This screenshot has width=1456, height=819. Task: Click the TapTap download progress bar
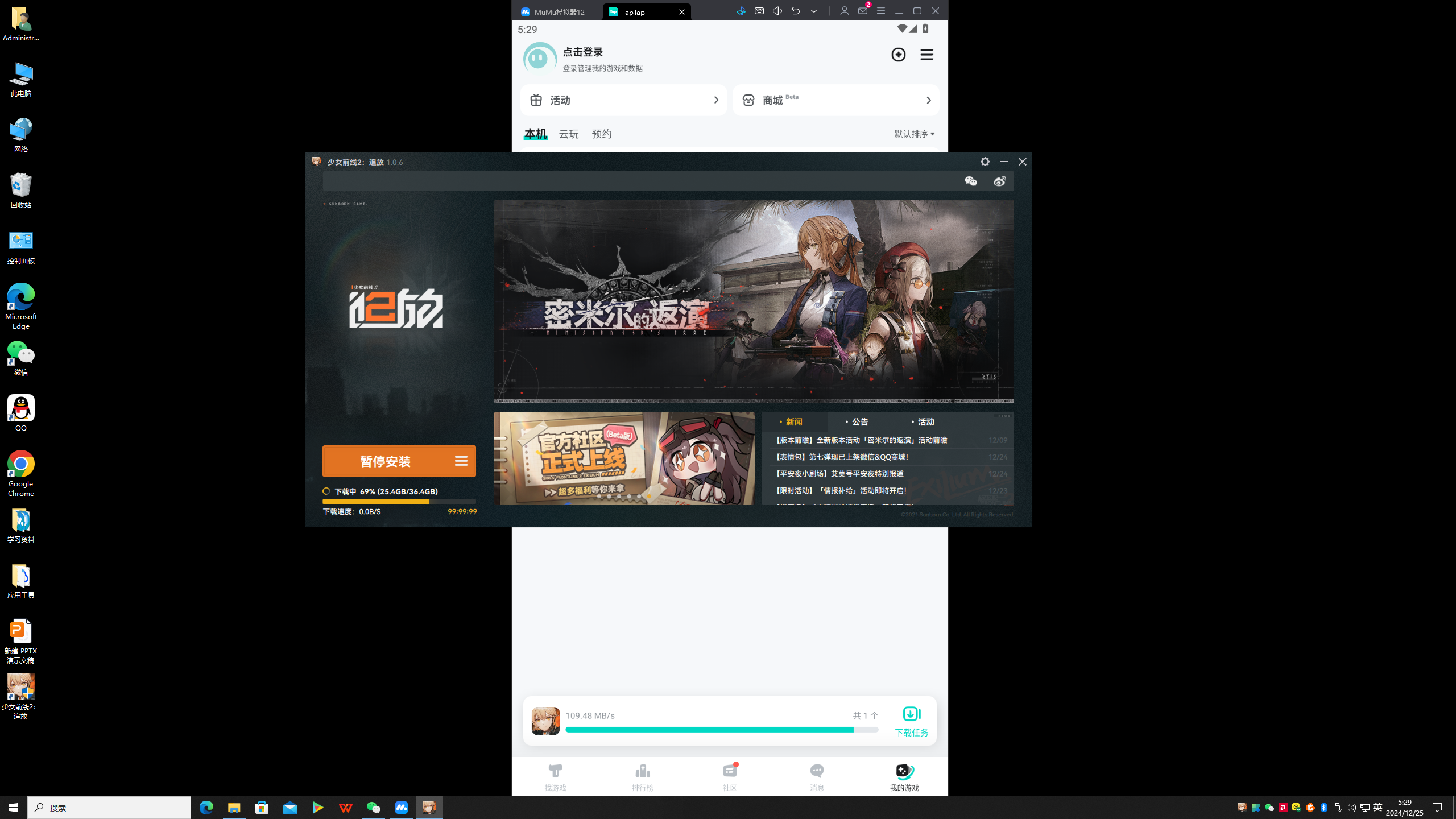coord(722,730)
